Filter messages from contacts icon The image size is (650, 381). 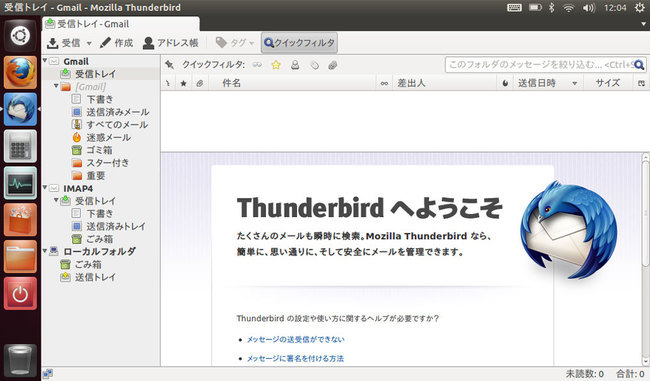click(295, 65)
